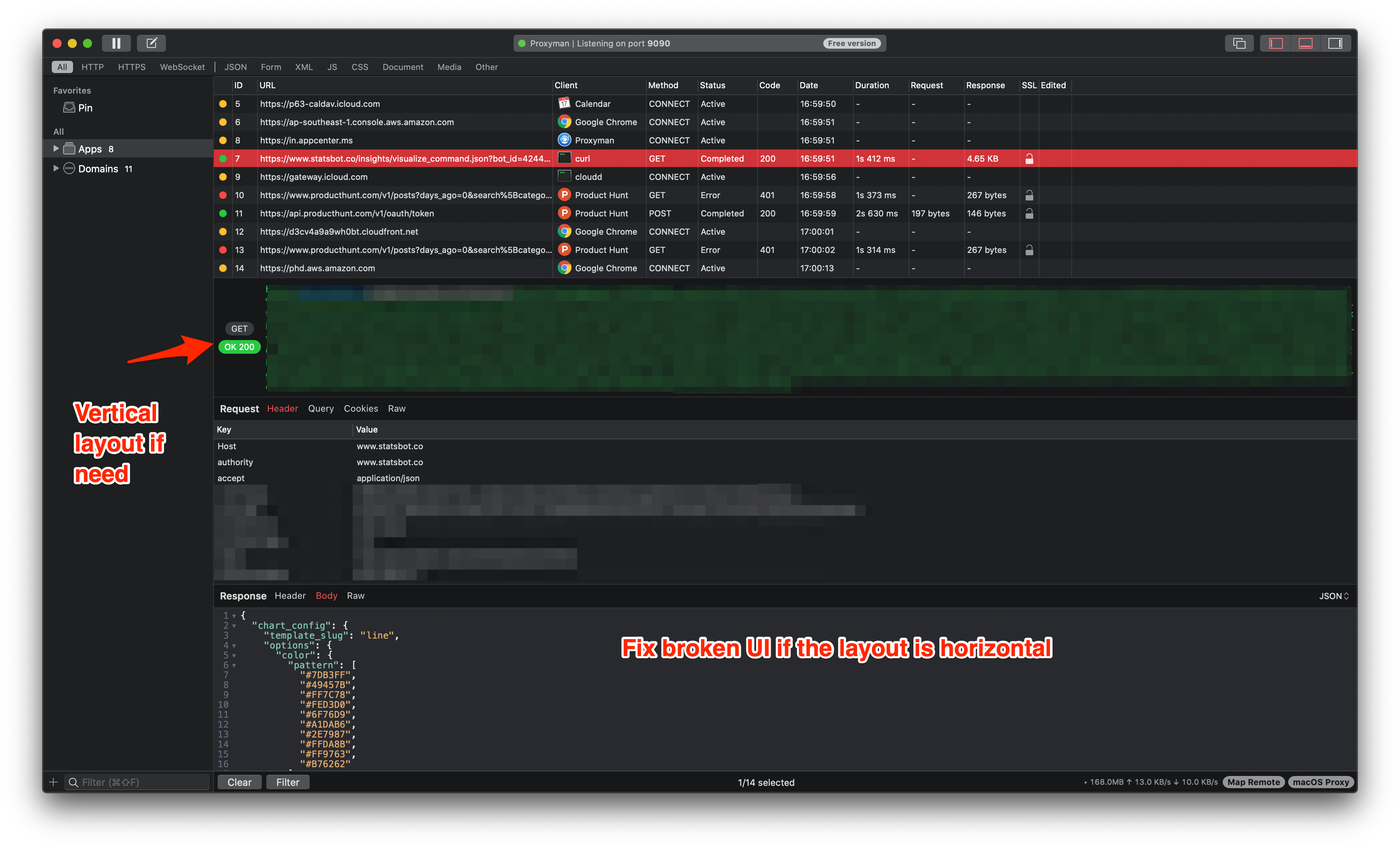
Task: Switch to bottom panel layout icon
Action: (1305, 43)
